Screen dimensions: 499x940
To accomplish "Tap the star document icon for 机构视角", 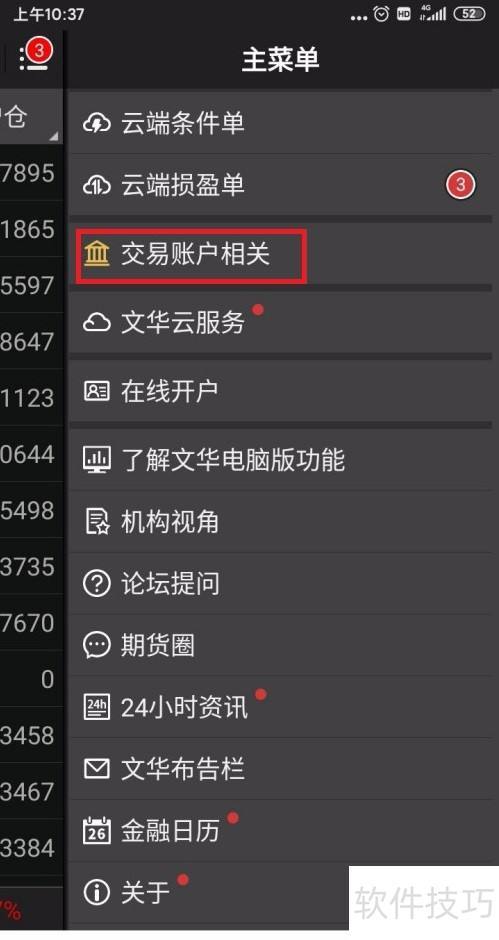I will pyautogui.click(x=97, y=522).
